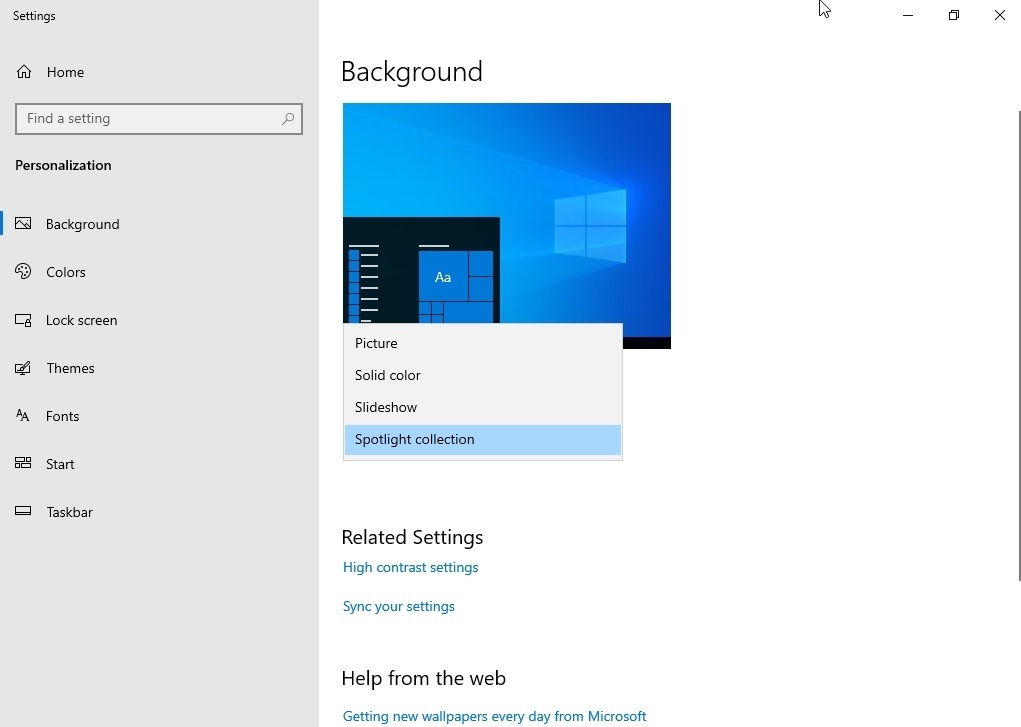Viewport: 1021px width, 727px height.
Task: Restore the Settings window size
Action: click(954, 15)
